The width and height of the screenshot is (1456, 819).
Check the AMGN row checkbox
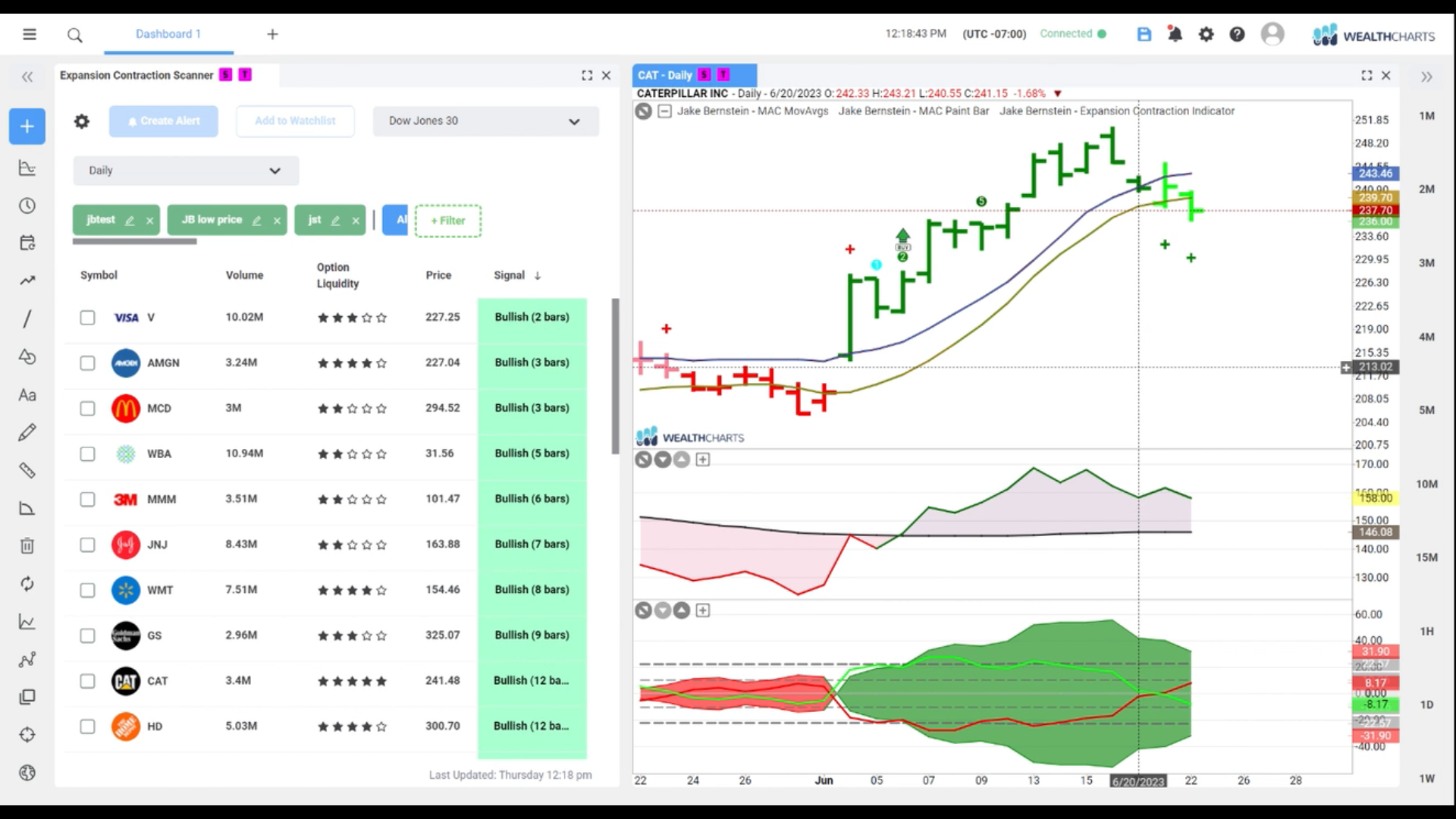(88, 363)
